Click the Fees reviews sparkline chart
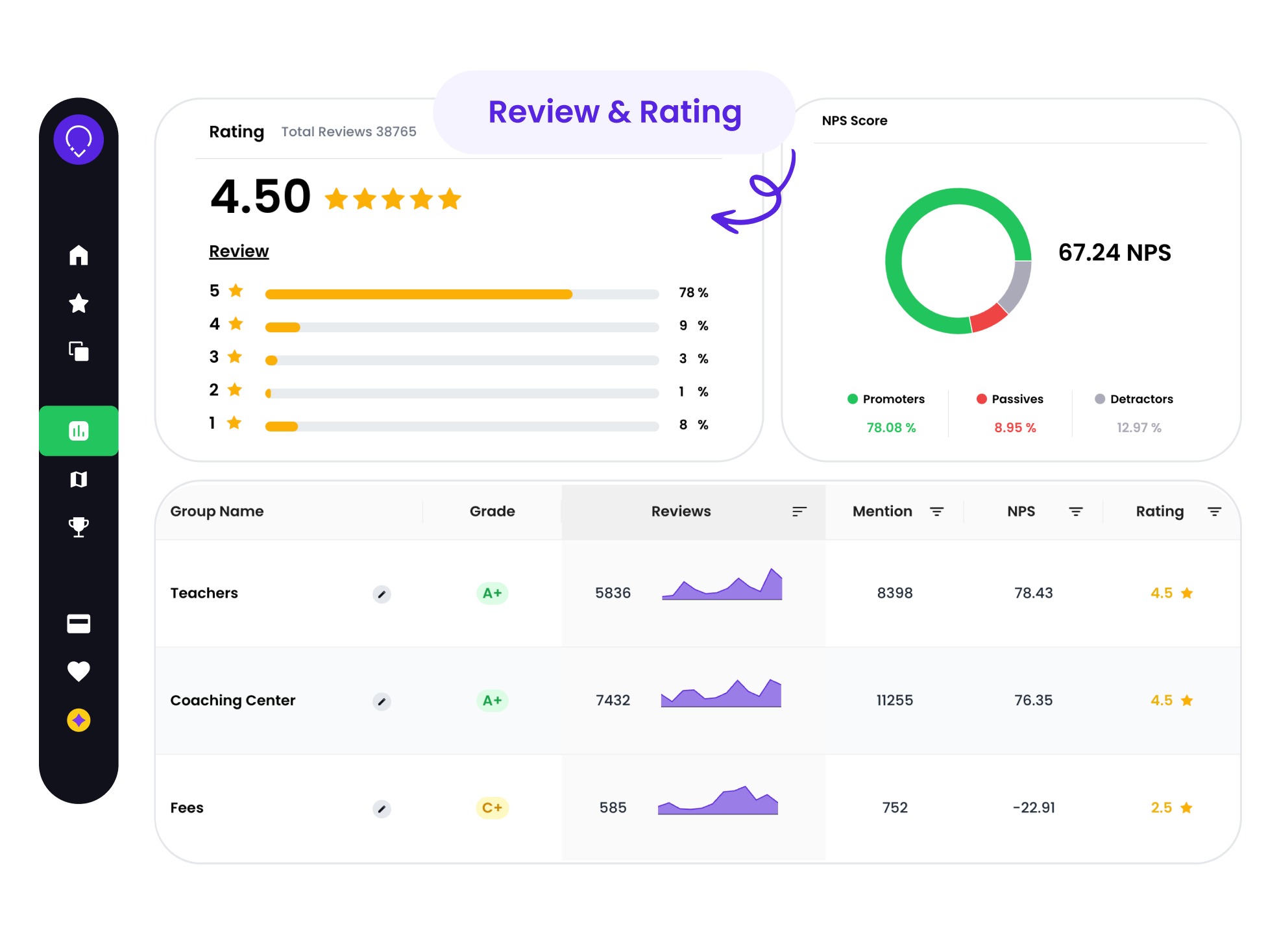 pos(718,800)
